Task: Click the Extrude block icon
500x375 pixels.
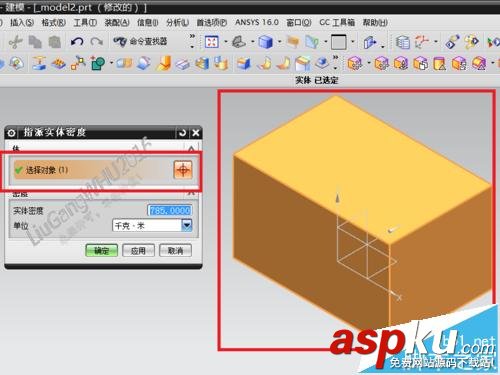Action: (x=124, y=63)
